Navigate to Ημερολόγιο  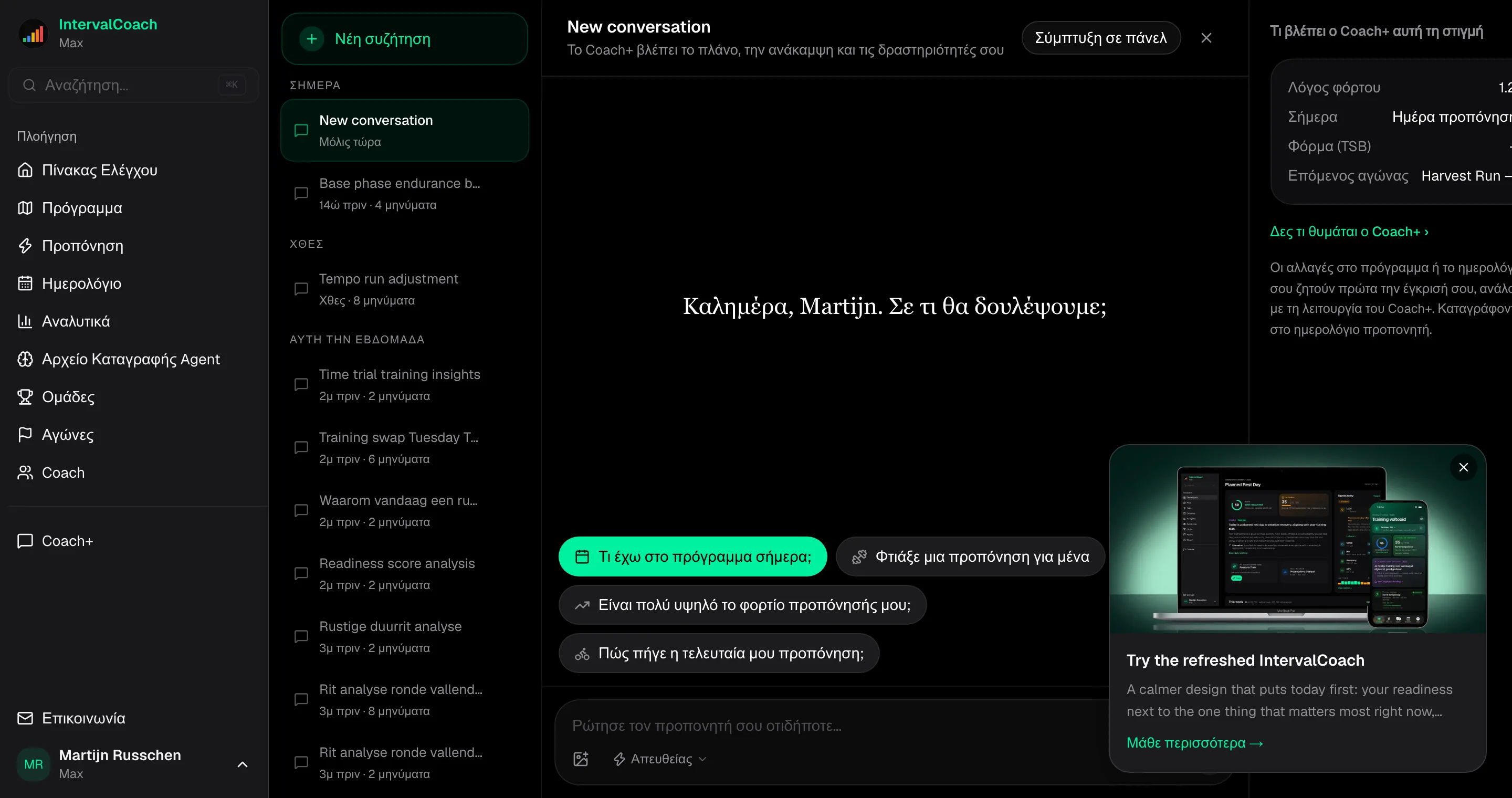tap(134, 283)
